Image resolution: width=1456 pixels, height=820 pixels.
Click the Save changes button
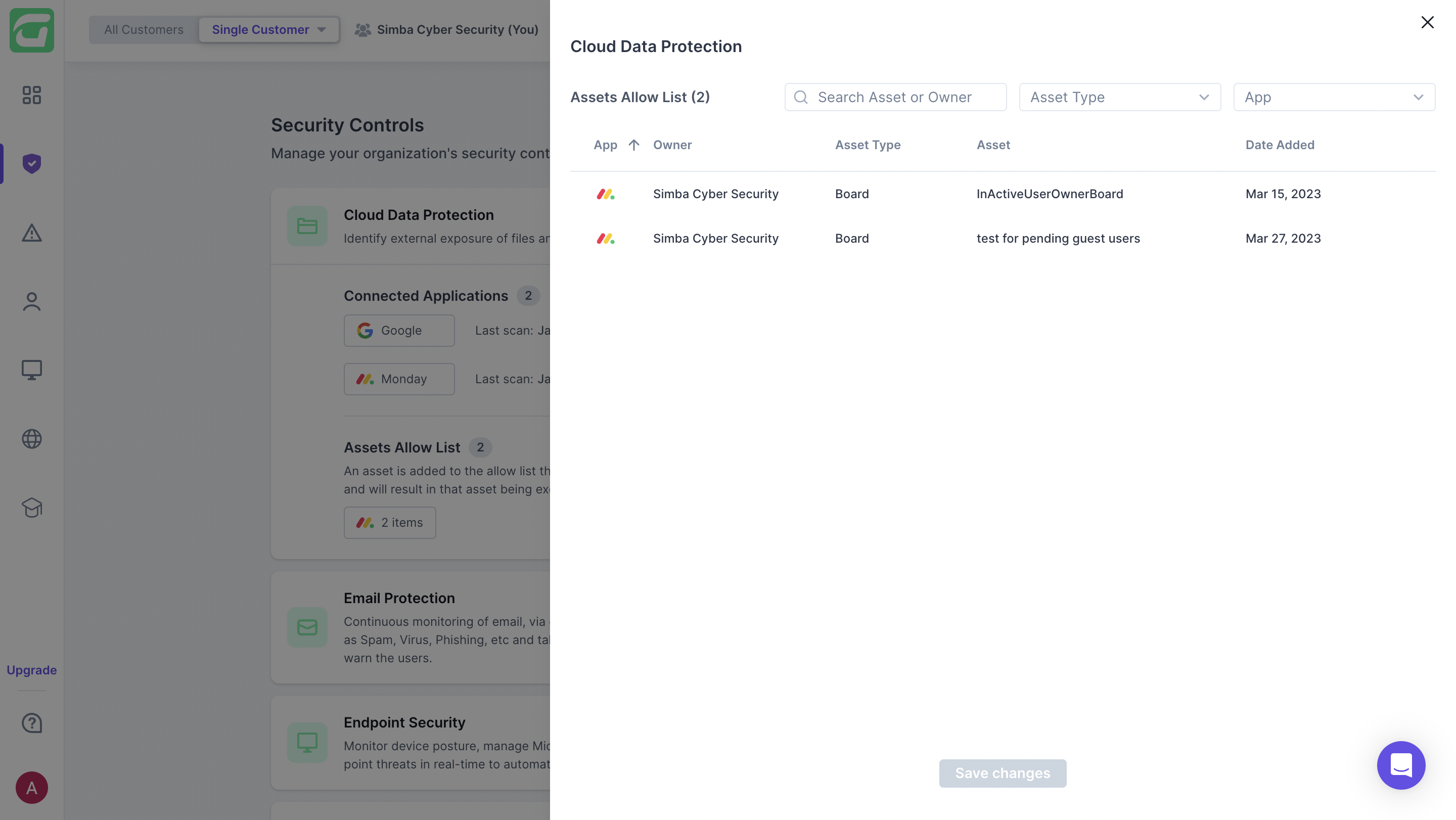[1002, 773]
